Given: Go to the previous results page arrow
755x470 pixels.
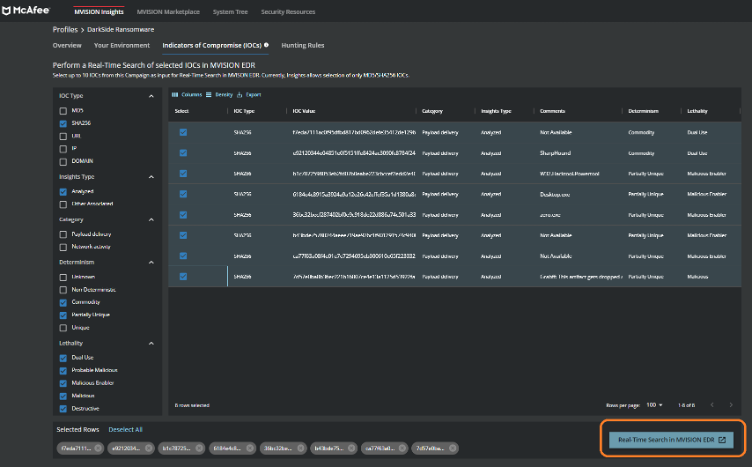Looking at the screenshot, I should pyautogui.click(x=713, y=406).
